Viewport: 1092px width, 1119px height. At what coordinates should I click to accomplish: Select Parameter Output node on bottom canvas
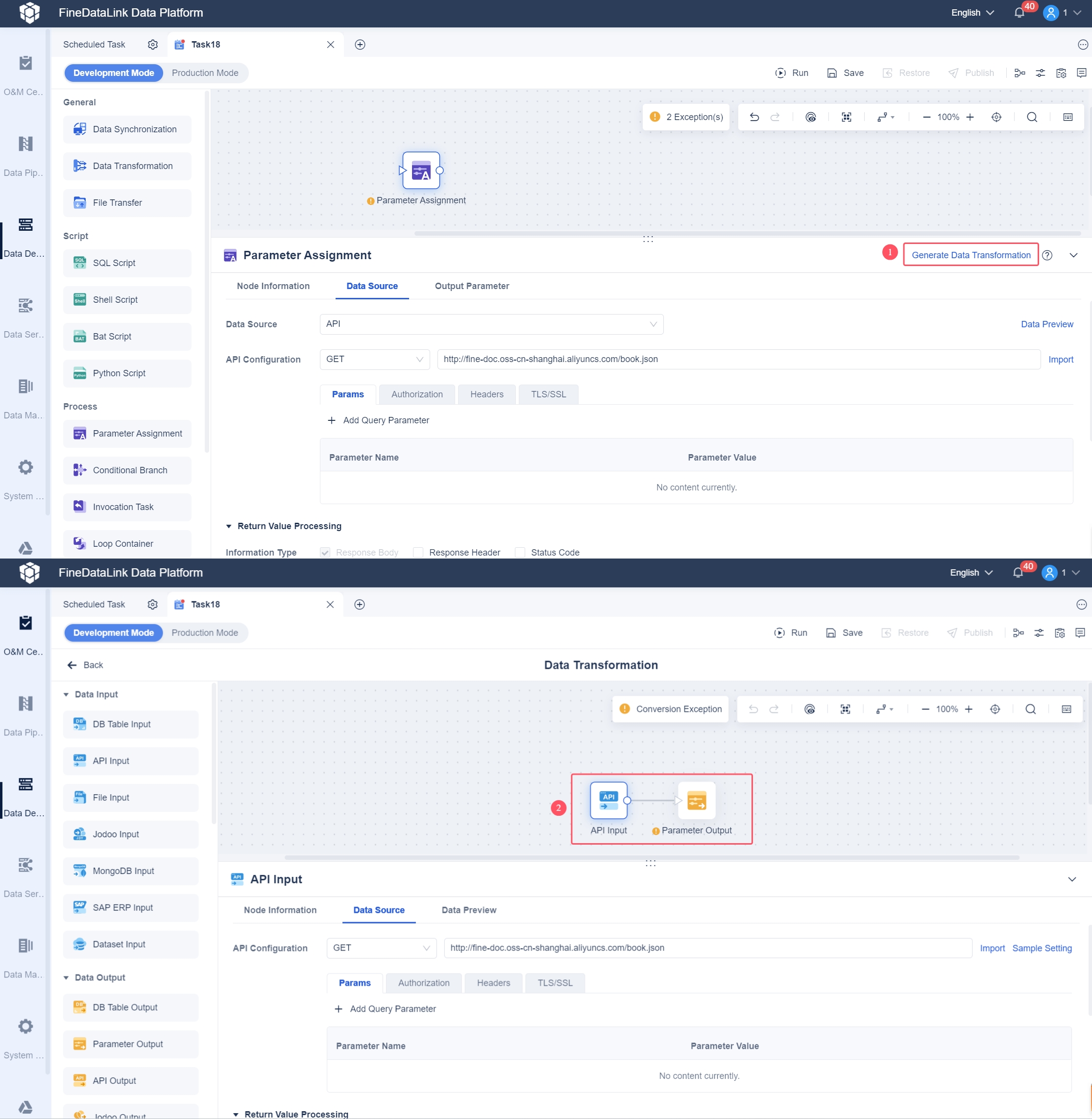[x=696, y=800]
